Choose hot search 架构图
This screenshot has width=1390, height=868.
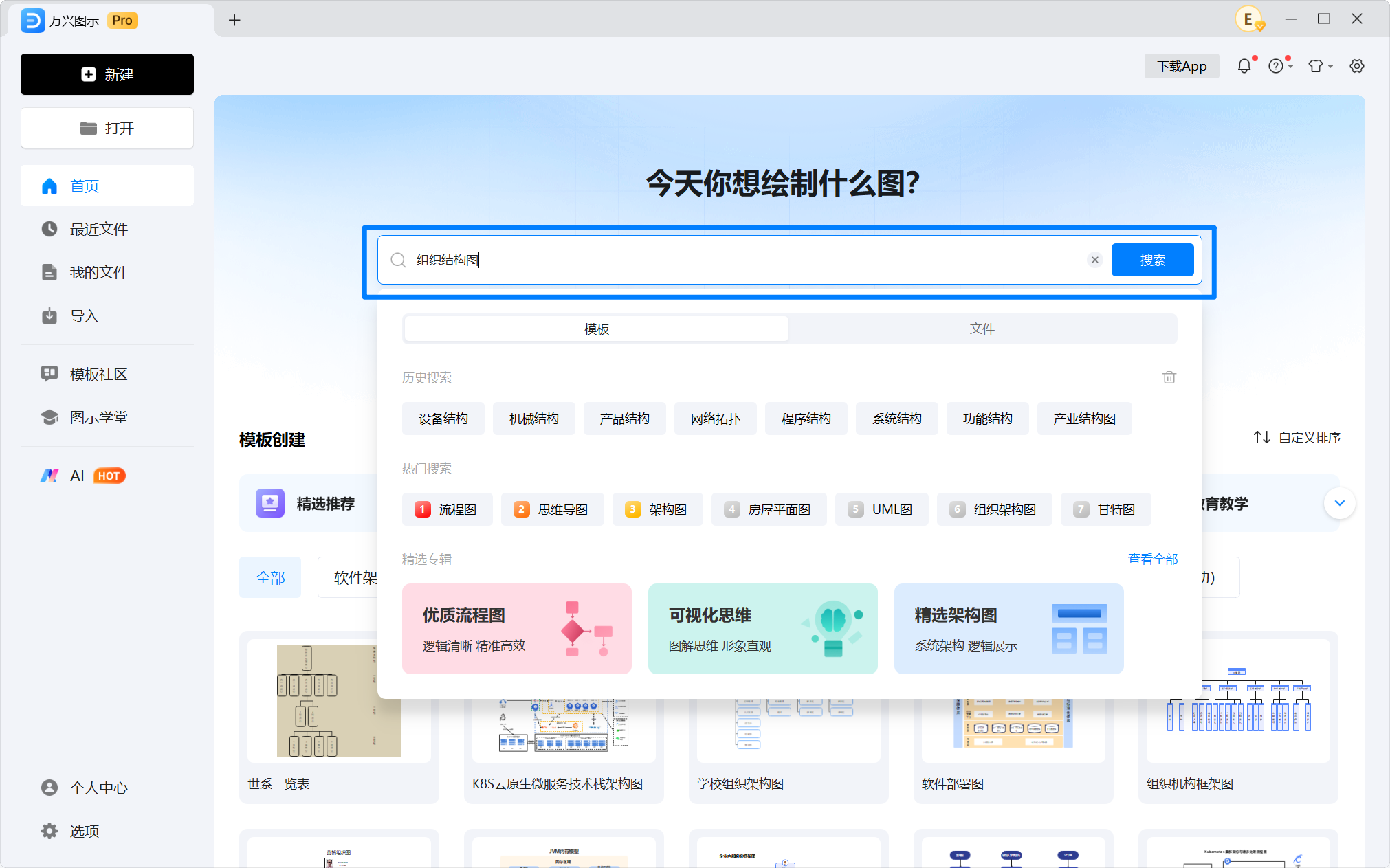658,509
